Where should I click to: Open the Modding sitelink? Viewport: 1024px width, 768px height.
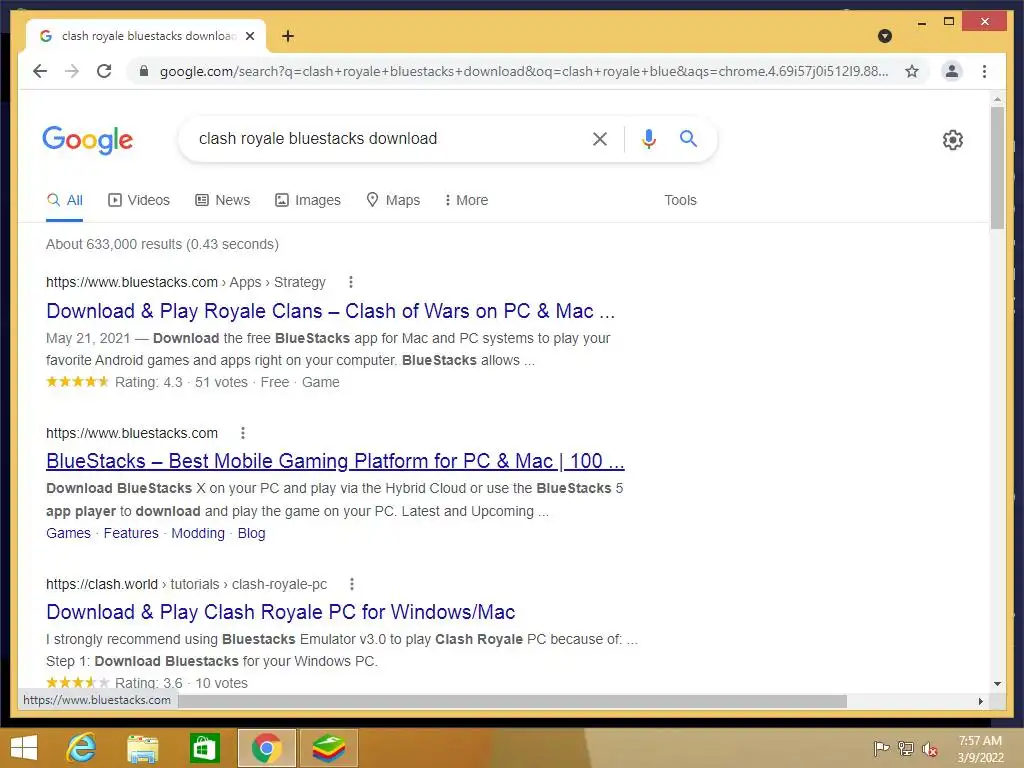(x=198, y=533)
